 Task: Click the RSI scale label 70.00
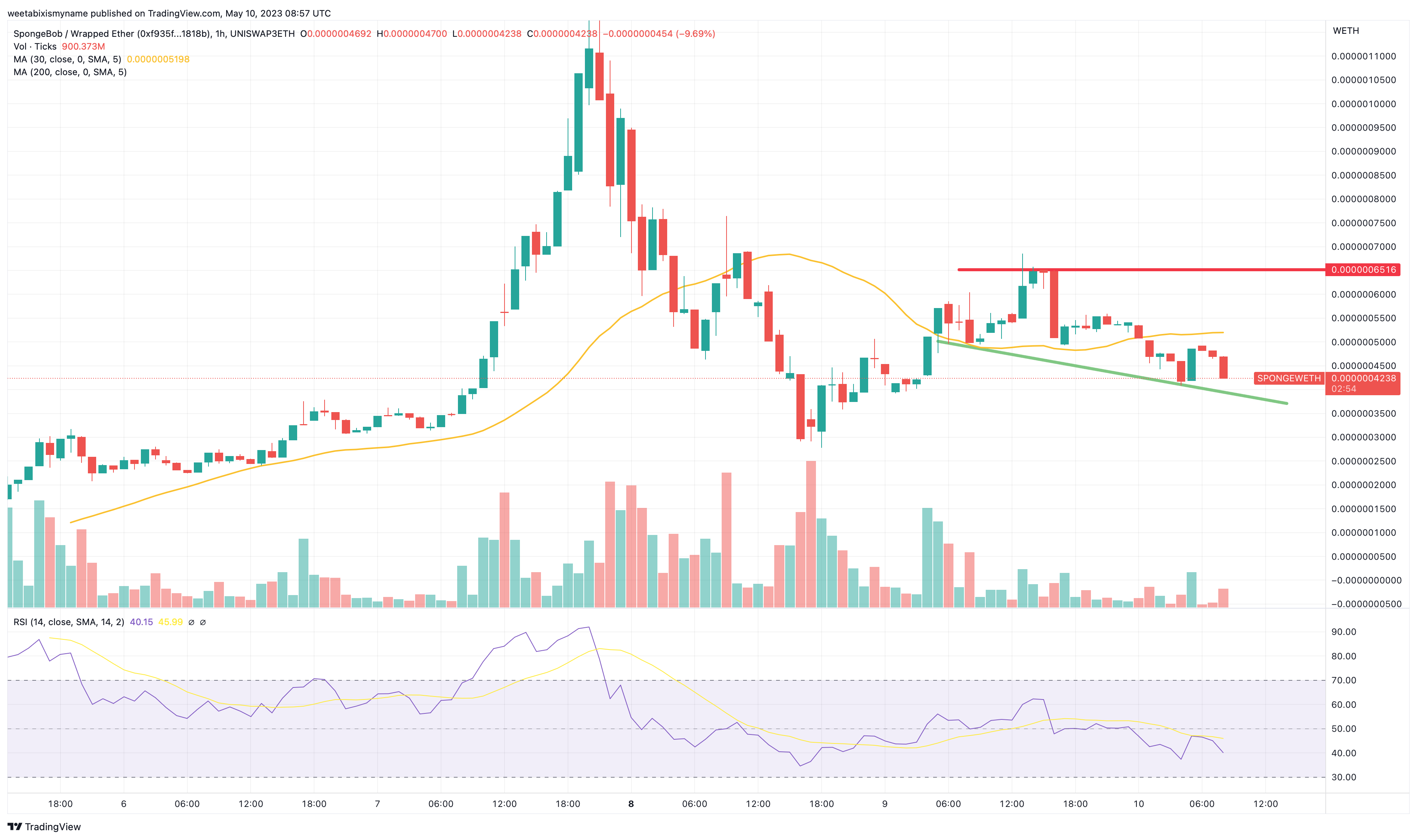(1343, 680)
